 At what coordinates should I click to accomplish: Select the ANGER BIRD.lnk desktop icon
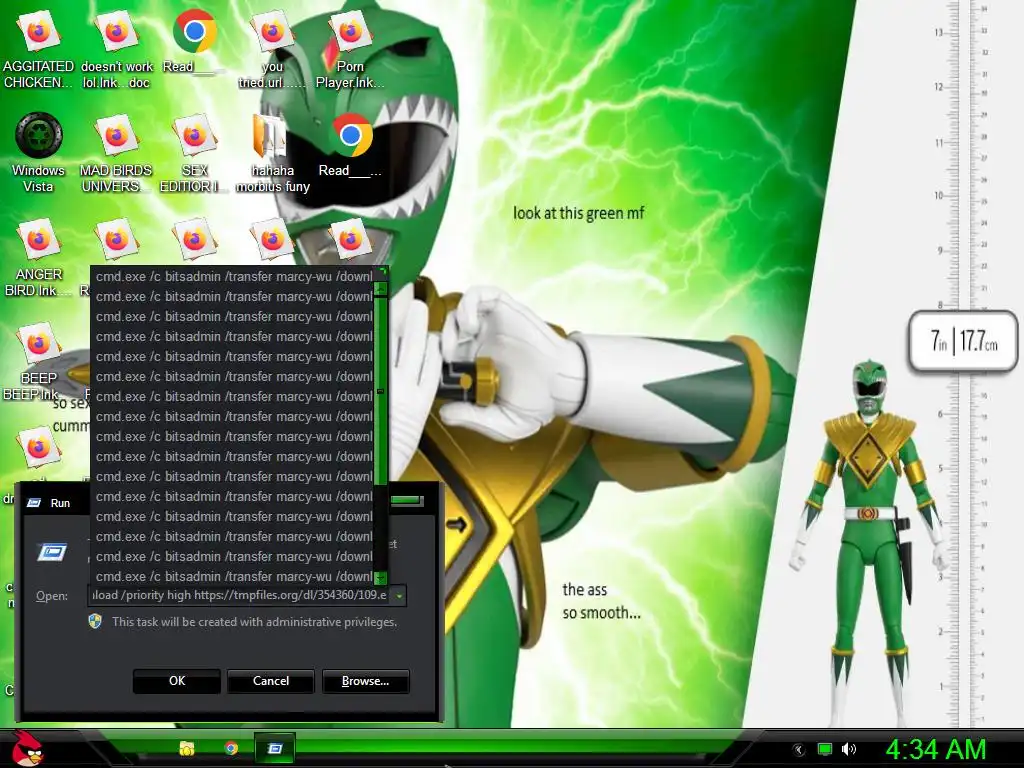click(38, 258)
